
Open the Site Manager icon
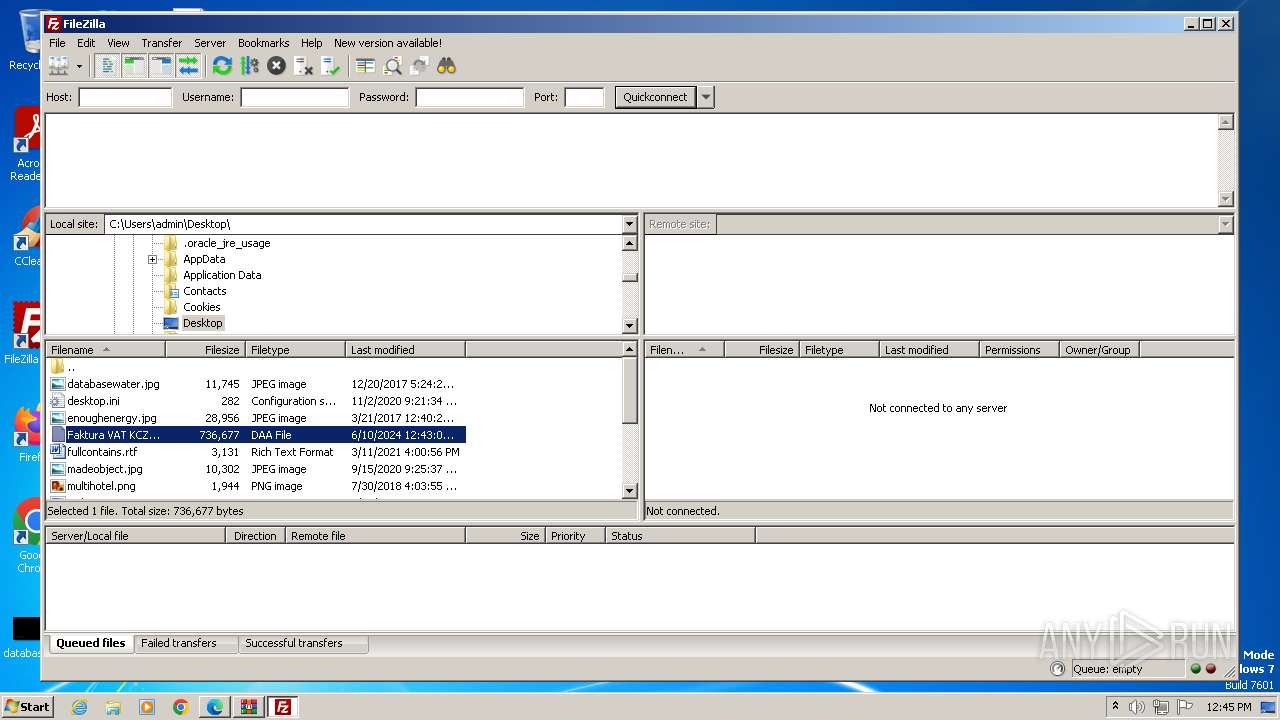pos(59,66)
